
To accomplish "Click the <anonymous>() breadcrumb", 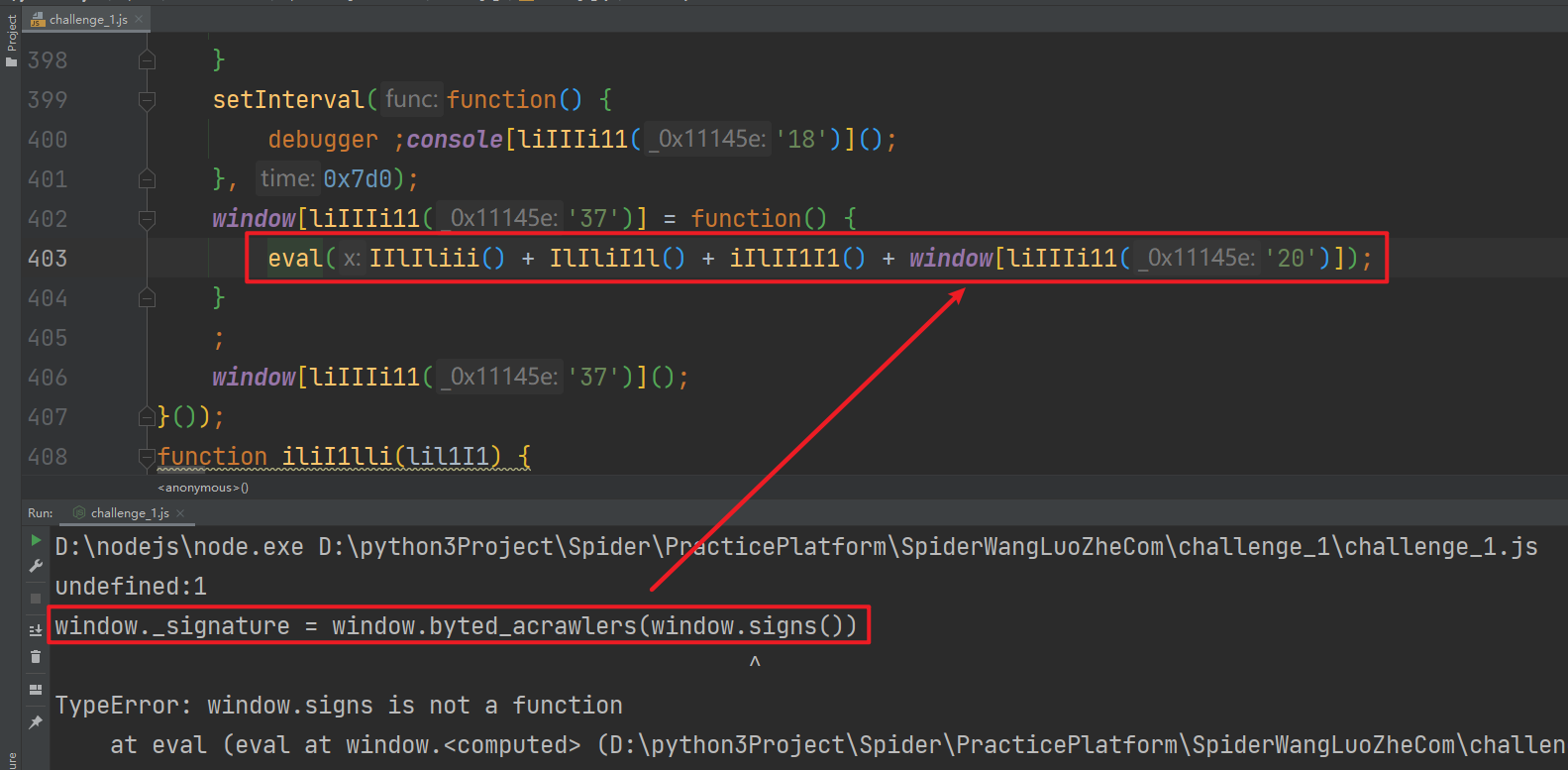I will coord(203,488).
